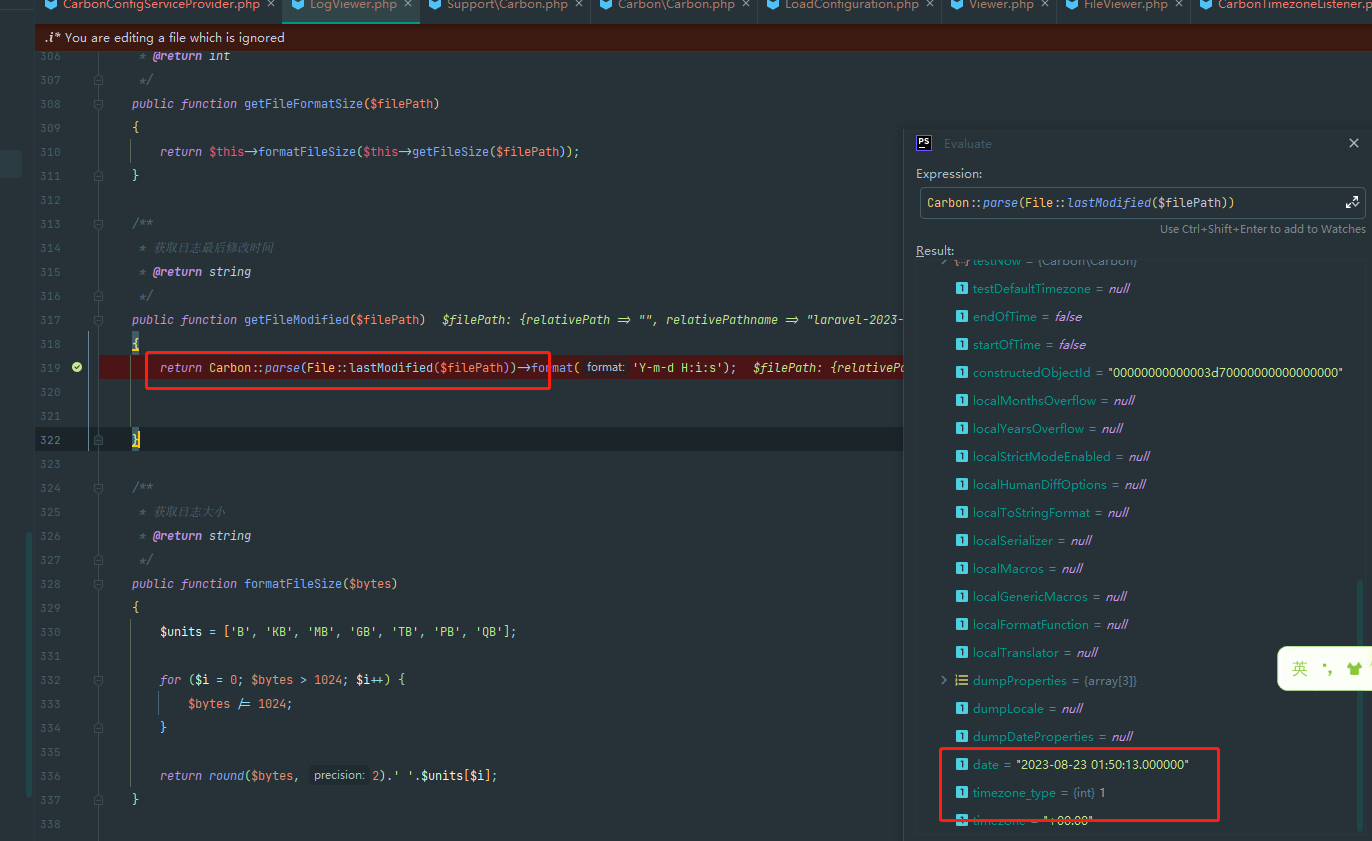Click the array icon beside dumpProperties
The image size is (1372, 841).
961,680
